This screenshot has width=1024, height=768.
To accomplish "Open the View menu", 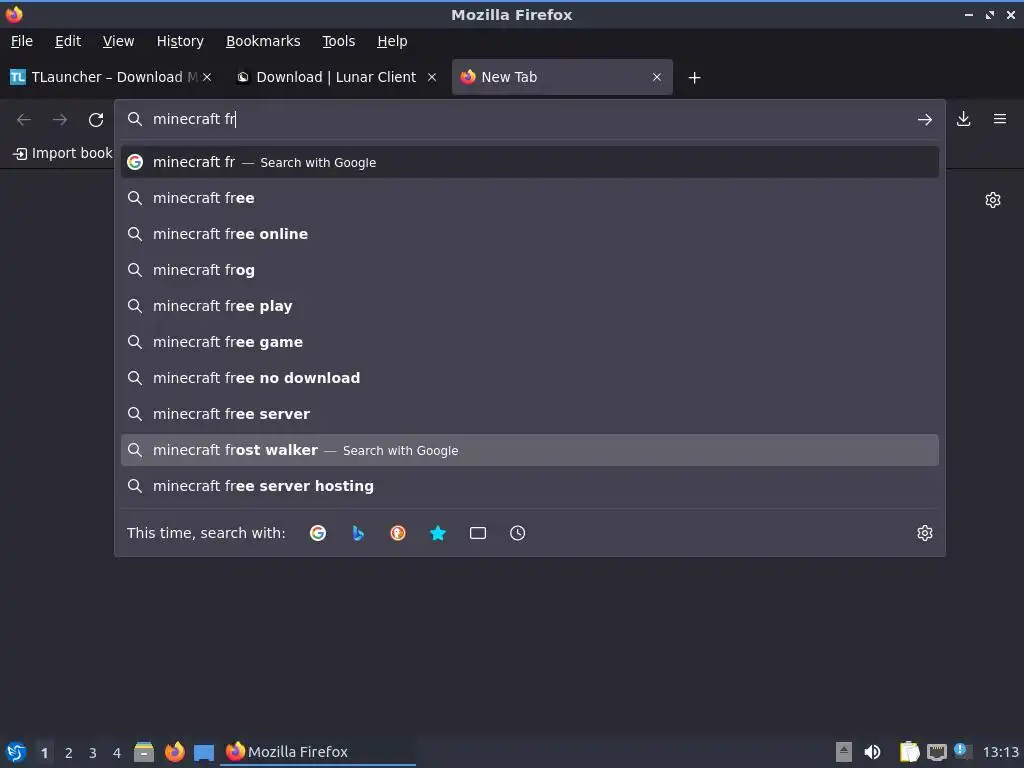I will (118, 41).
